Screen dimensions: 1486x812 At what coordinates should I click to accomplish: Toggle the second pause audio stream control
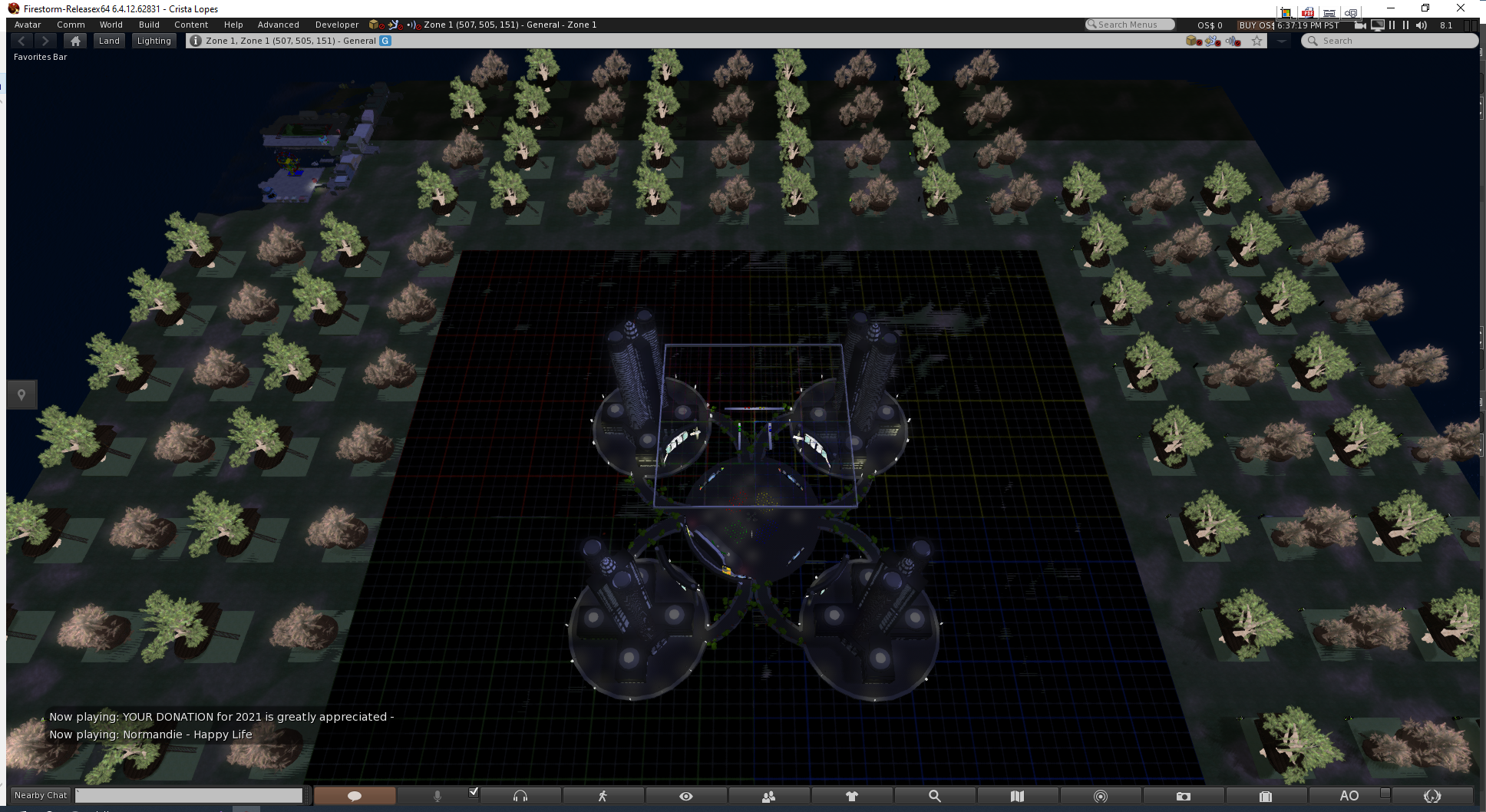1405,25
